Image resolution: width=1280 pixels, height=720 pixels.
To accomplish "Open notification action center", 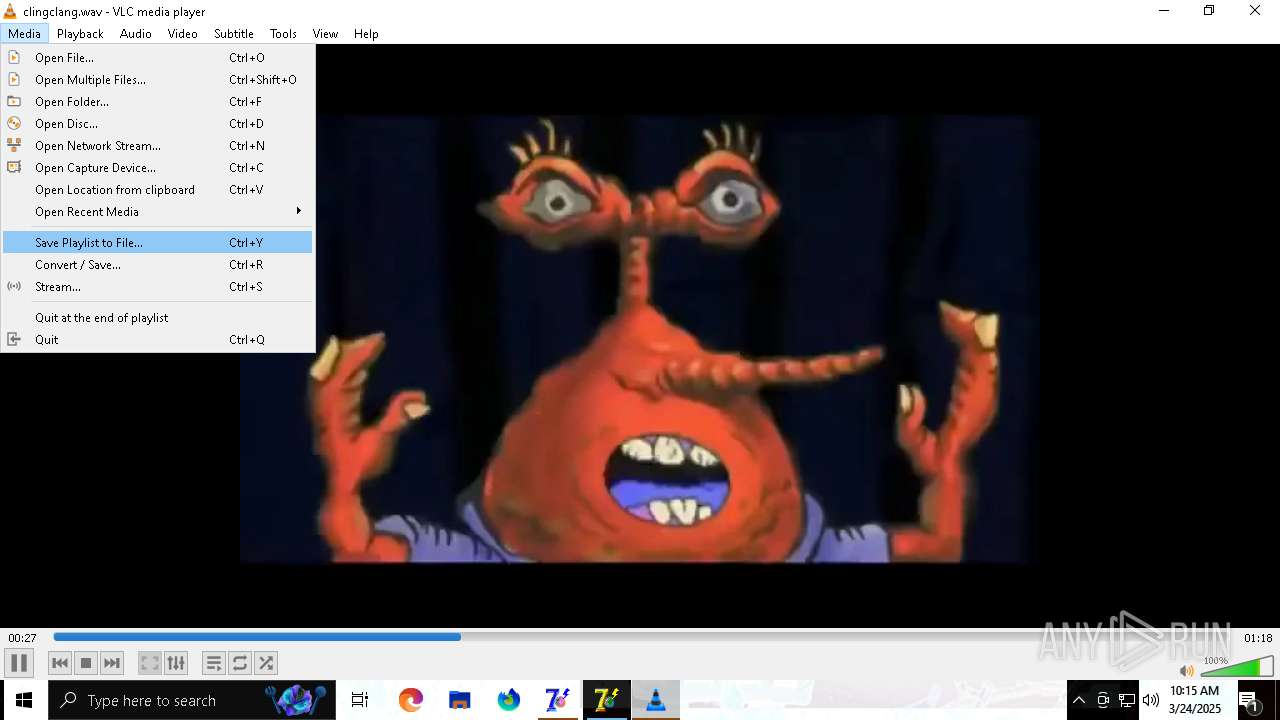I will [1249, 700].
